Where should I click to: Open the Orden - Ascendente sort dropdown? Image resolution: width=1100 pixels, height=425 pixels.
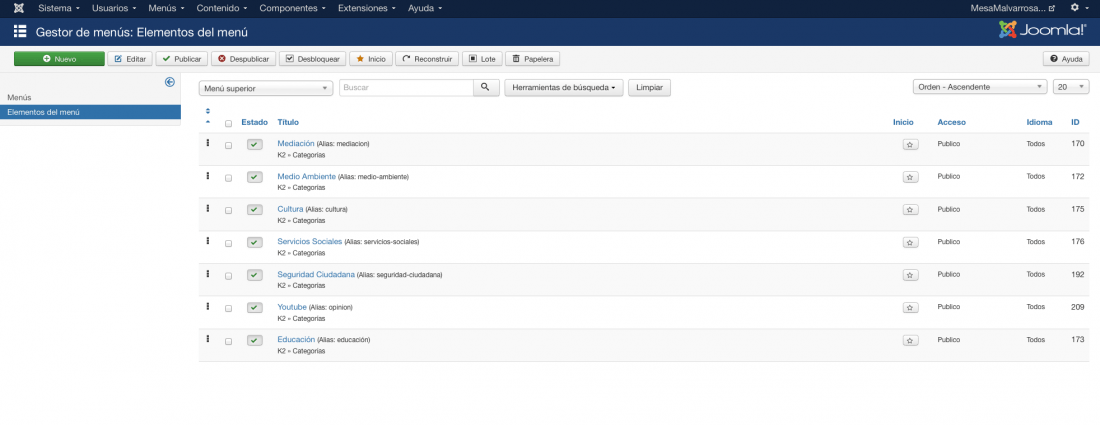coord(980,87)
